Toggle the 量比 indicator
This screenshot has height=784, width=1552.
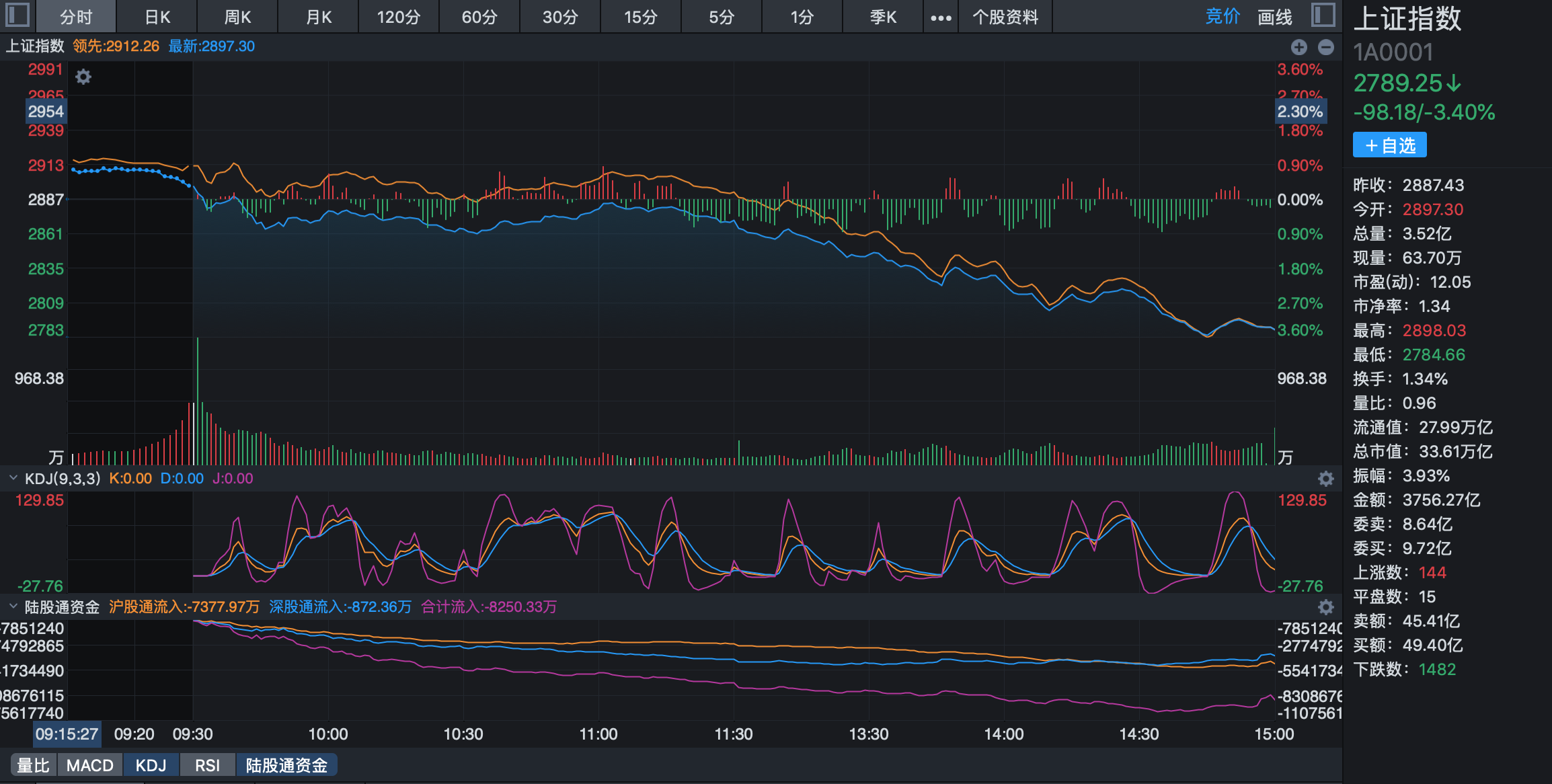coord(34,765)
